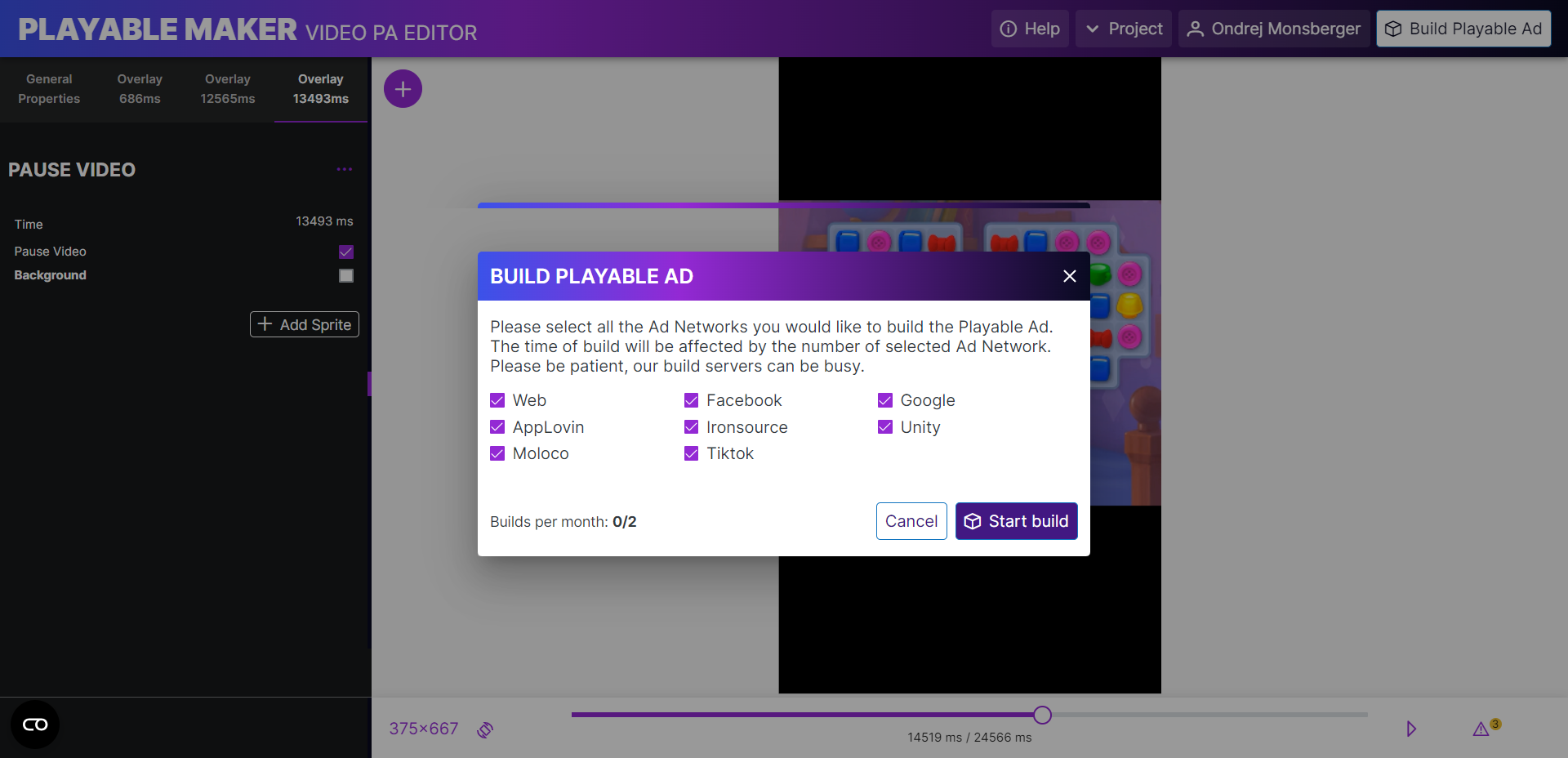This screenshot has width=1568, height=758.
Task: Click the 13493 ms time value
Action: point(324,221)
